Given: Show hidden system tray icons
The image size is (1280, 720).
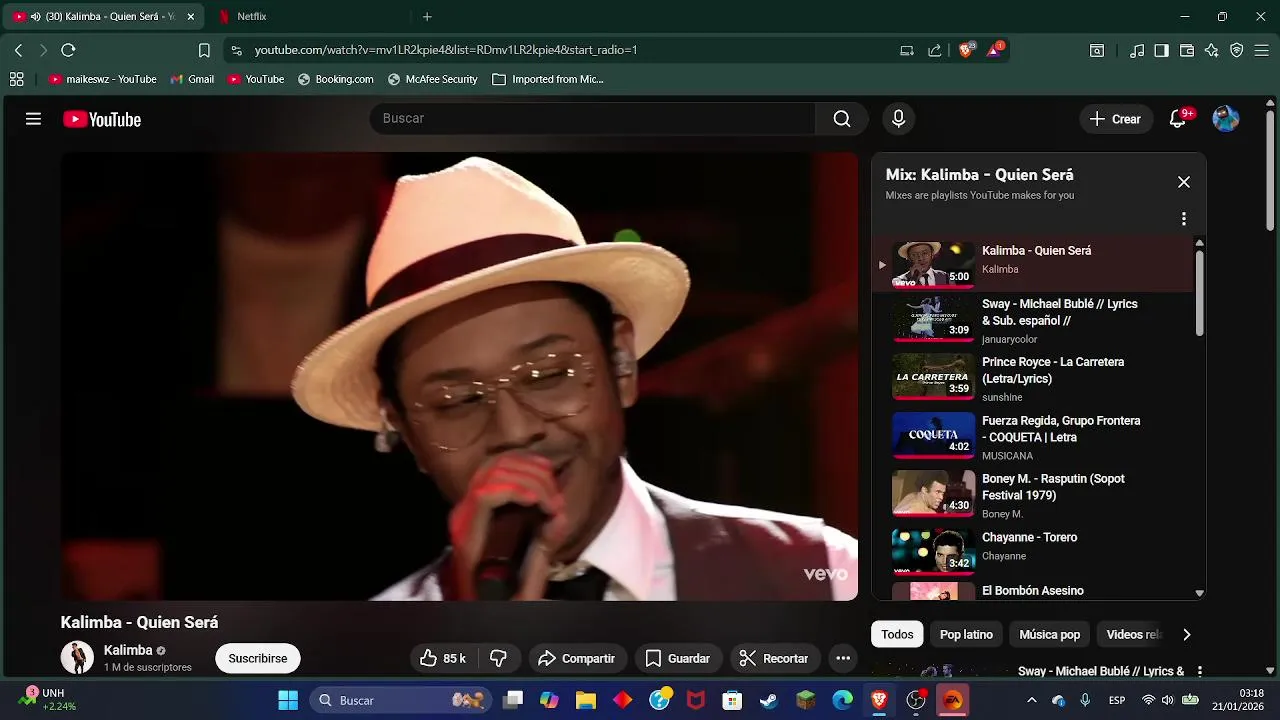Looking at the screenshot, I should pyautogui.click(x=1032, y=700).
